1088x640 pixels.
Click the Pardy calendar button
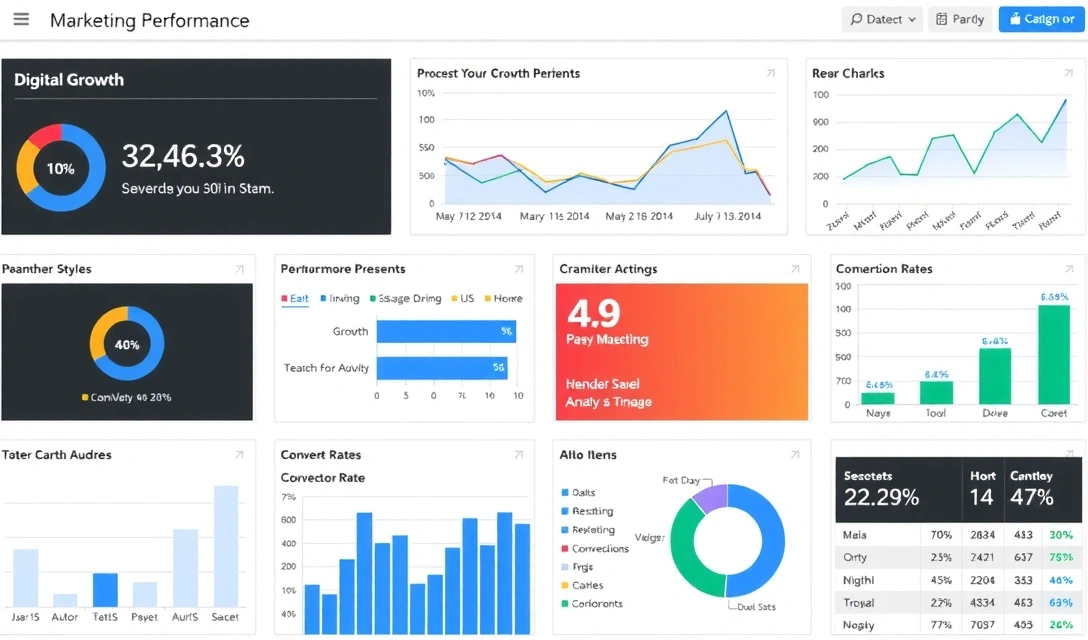(960, 19)
